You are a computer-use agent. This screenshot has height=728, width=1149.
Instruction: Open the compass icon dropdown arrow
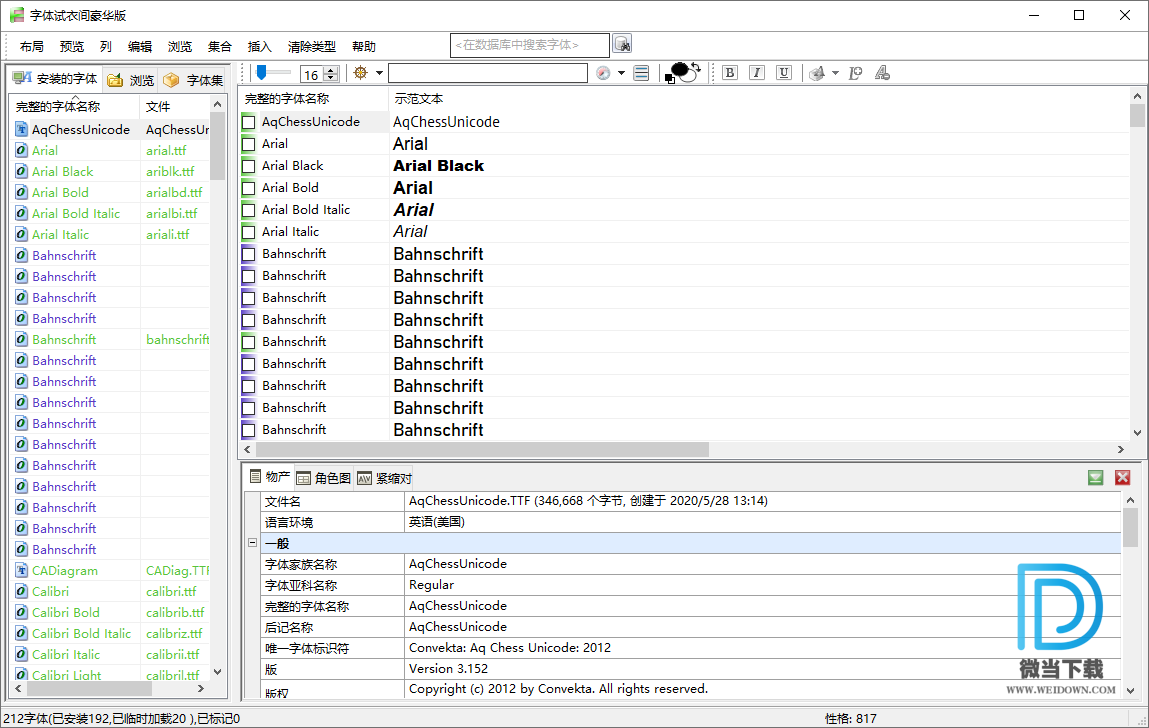coord(621,73)
